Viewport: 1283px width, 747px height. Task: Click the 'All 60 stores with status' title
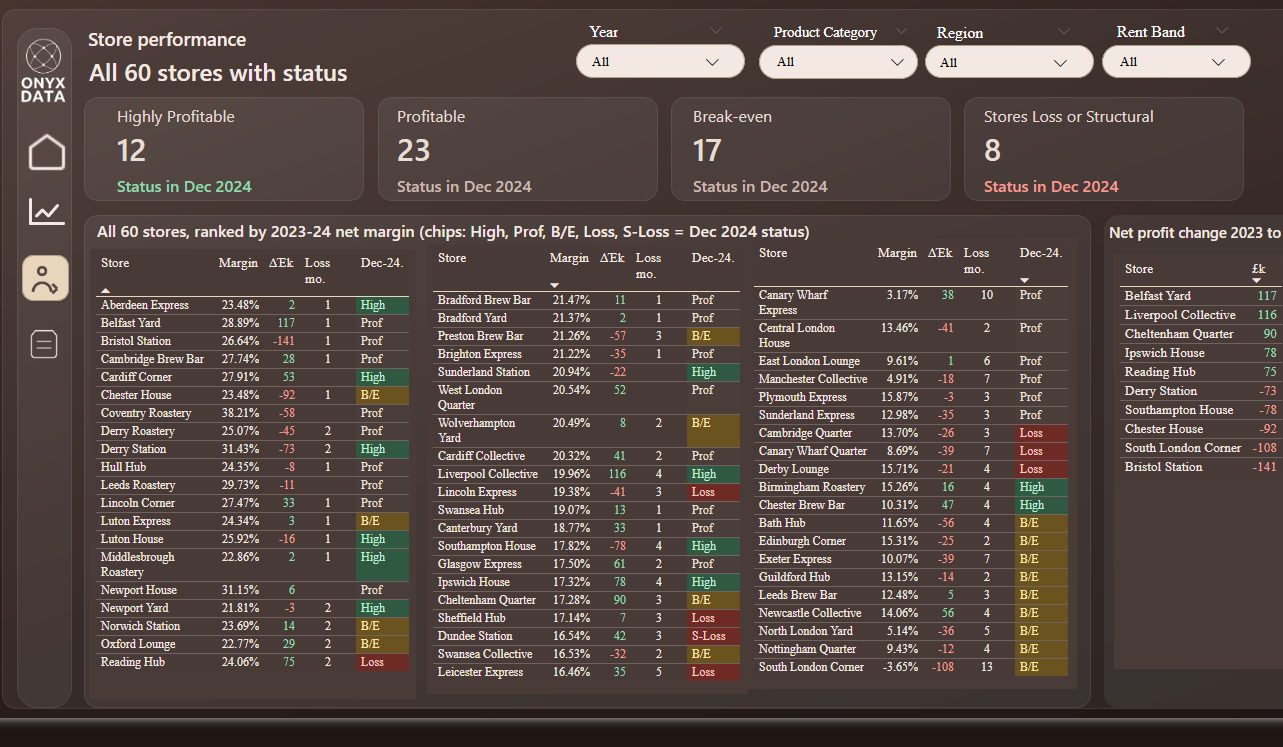218,73
